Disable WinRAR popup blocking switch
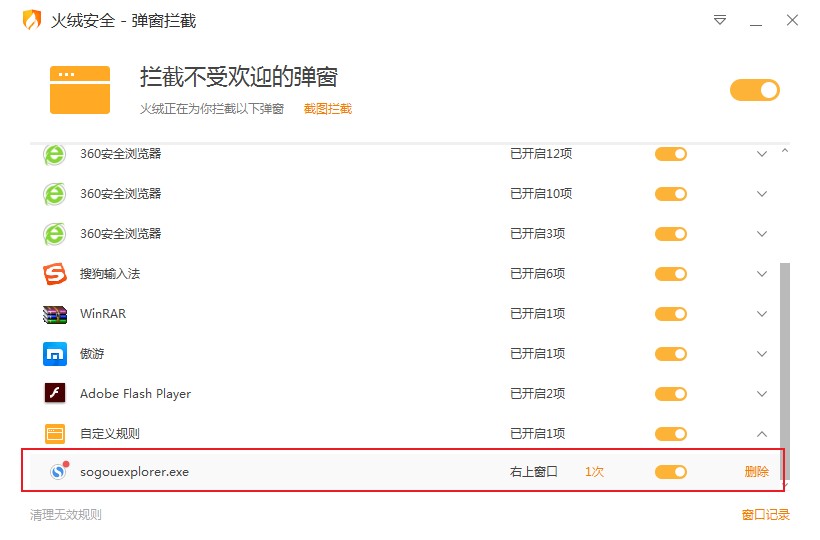This screenshot has width=820, height=540. click(670, 314)
